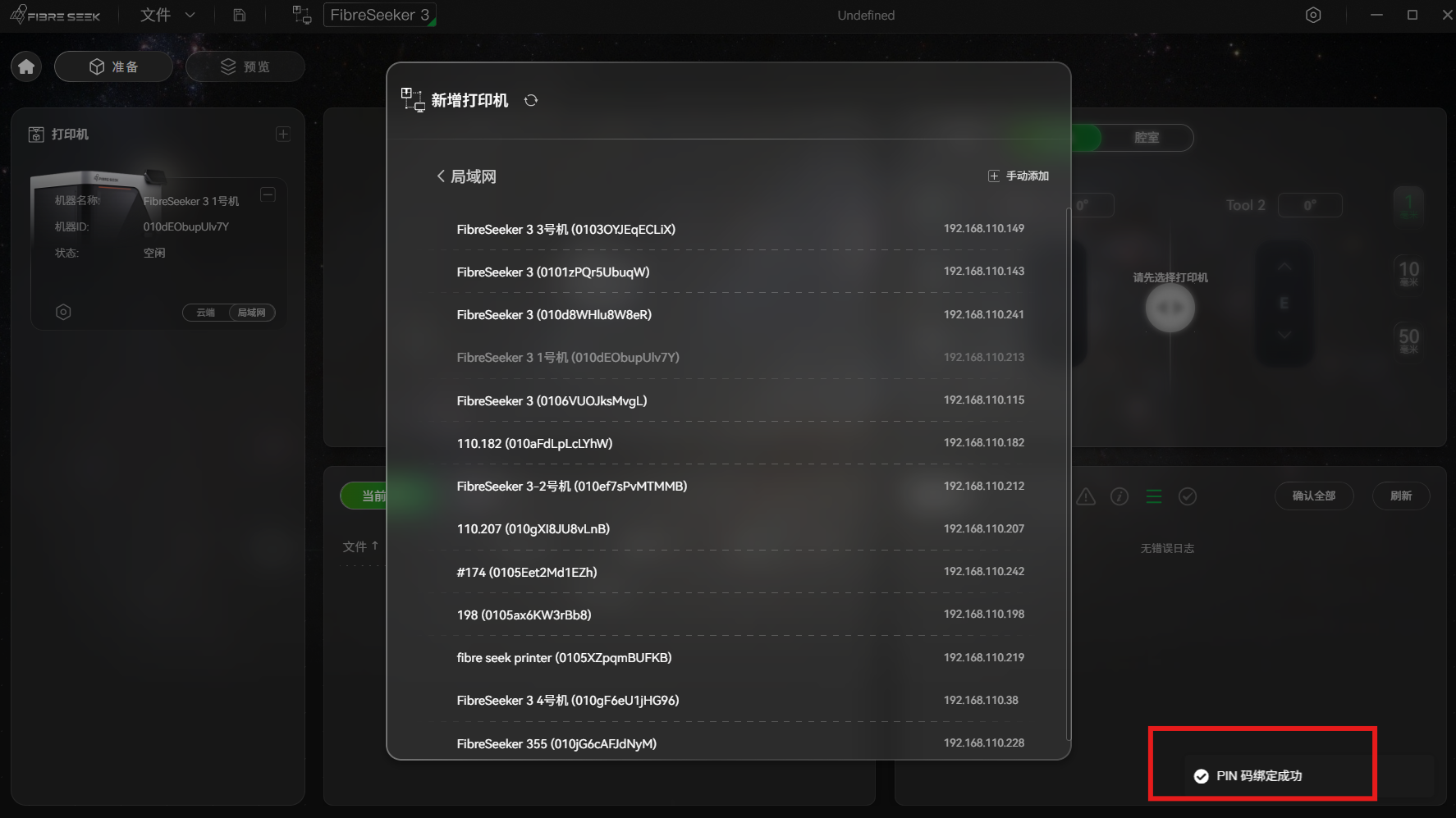The image size is (1456, 818).
Task: Select 110.207 (010gXI8JU8vLnB) printer
Action: 740,528
